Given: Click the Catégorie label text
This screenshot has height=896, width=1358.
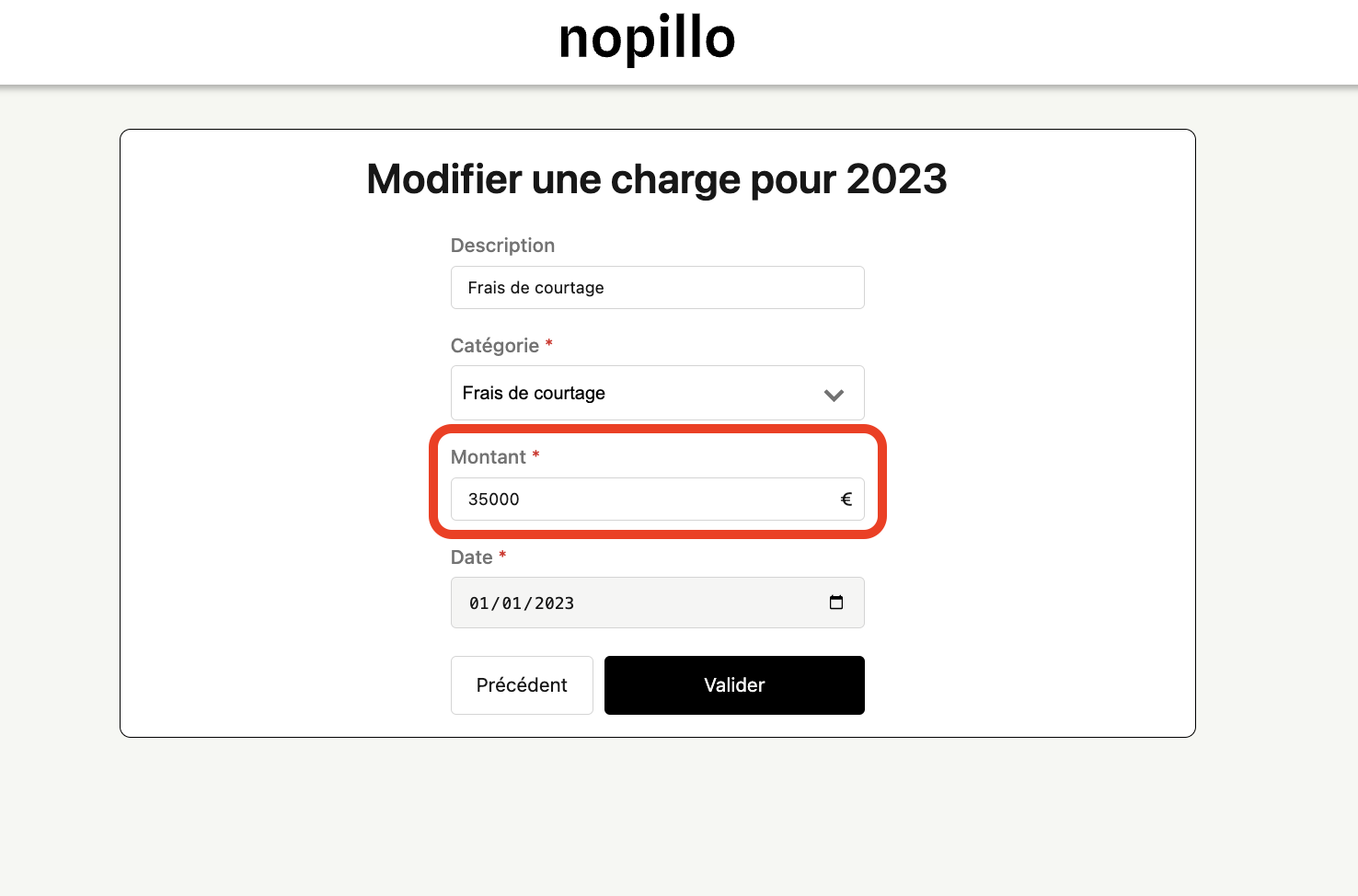Looking at the screenshot, I should (495, 346).
